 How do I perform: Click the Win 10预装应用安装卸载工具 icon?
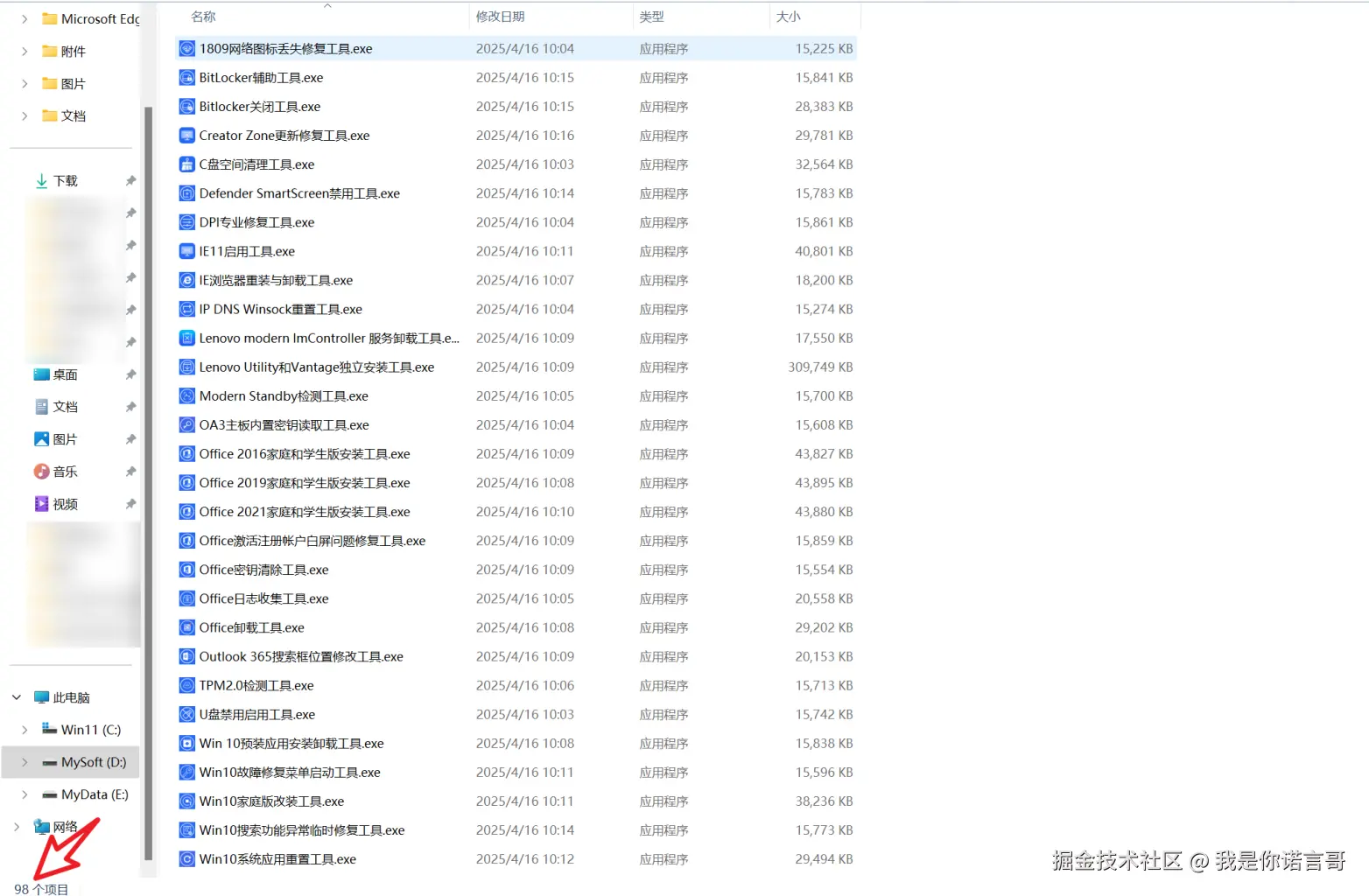click(x=186, y=743)
